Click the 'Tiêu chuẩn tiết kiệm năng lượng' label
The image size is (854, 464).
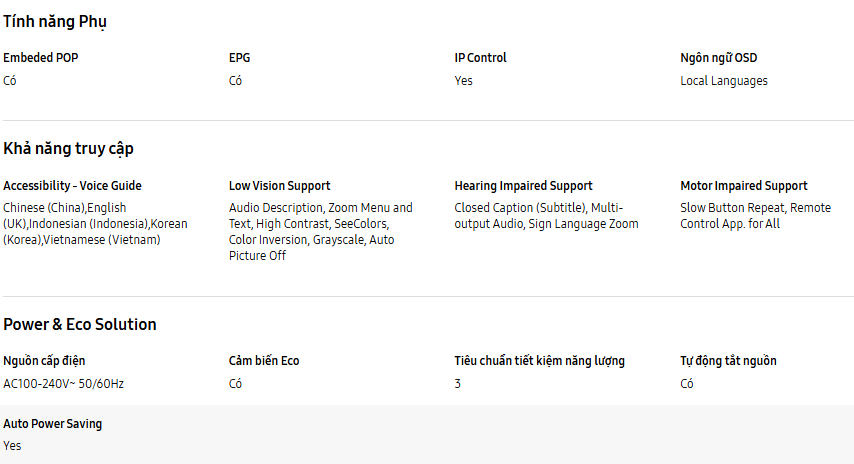pos(540,361)
